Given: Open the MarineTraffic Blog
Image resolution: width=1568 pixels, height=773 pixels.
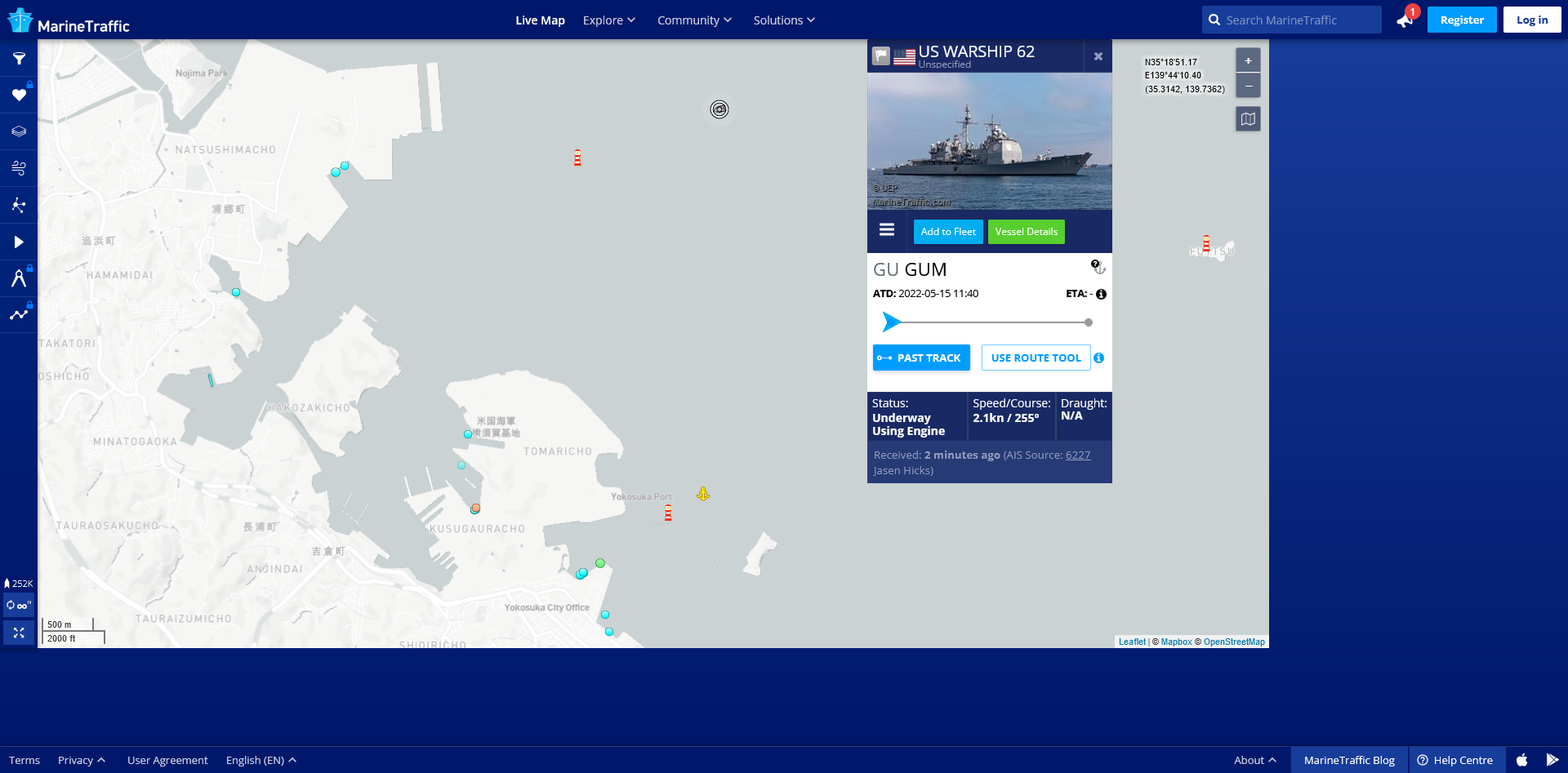Looking at the screenshot, I should pos(1349,760).
